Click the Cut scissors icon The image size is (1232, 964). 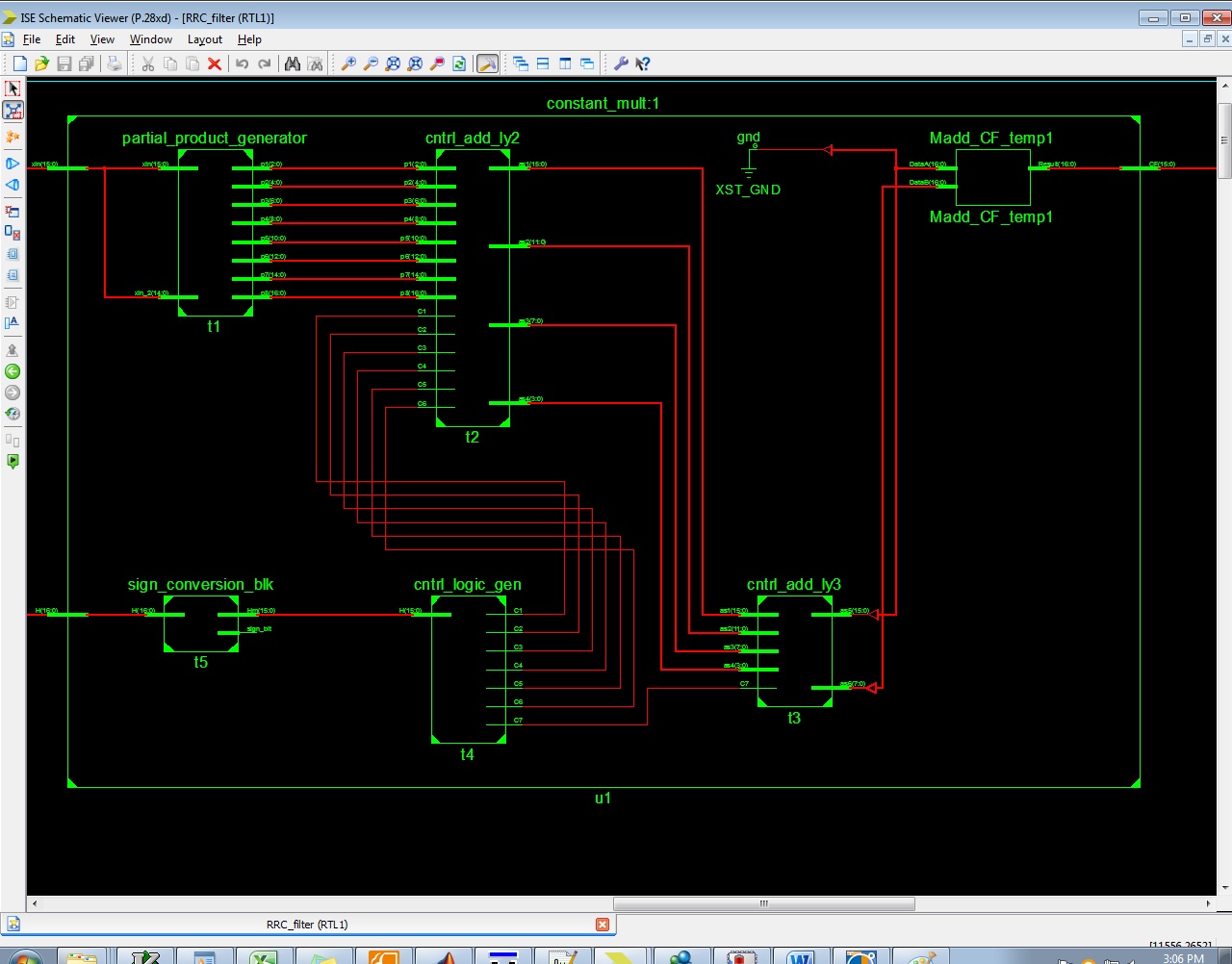click(148, 63)
